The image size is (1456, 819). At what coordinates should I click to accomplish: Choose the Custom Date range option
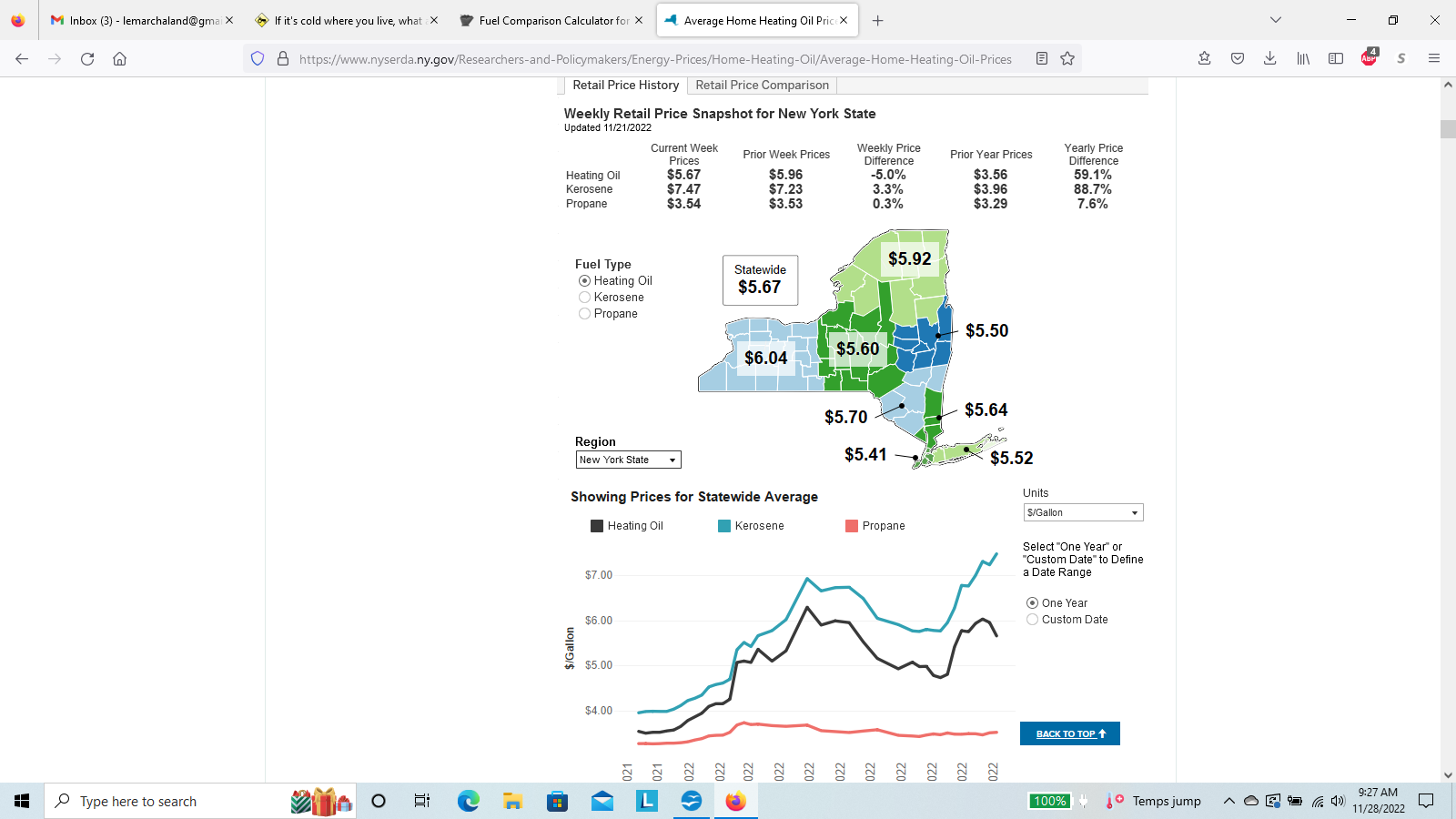(x=1032, y=620)
